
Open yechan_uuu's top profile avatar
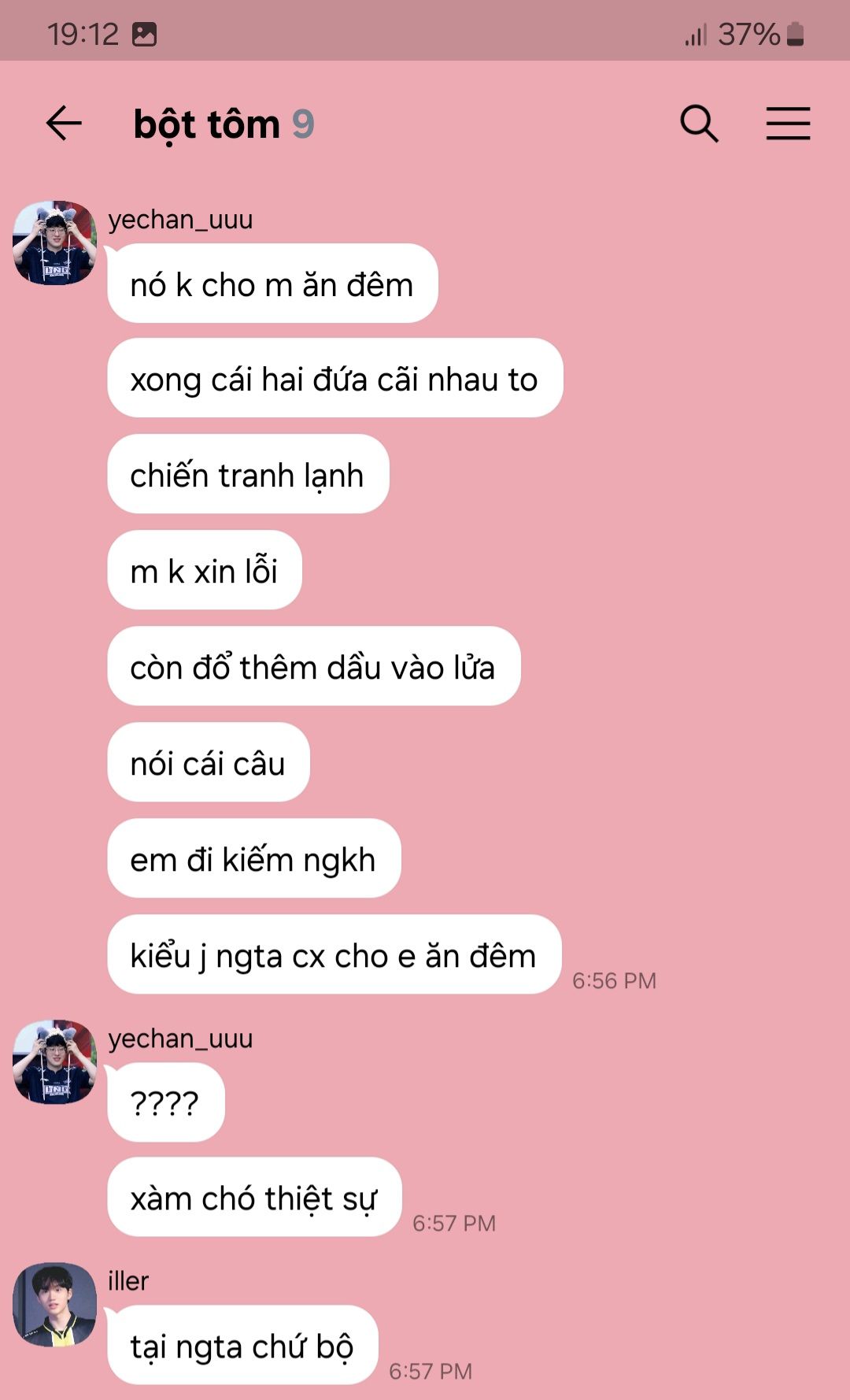pyautogui.click(x=55, y=243)
